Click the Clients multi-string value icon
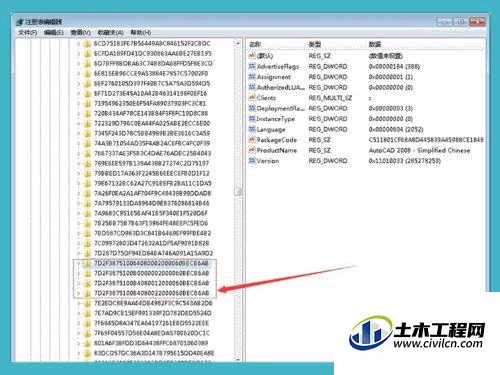This screenshot has height=375, width=500. click(x=252, y=98)
